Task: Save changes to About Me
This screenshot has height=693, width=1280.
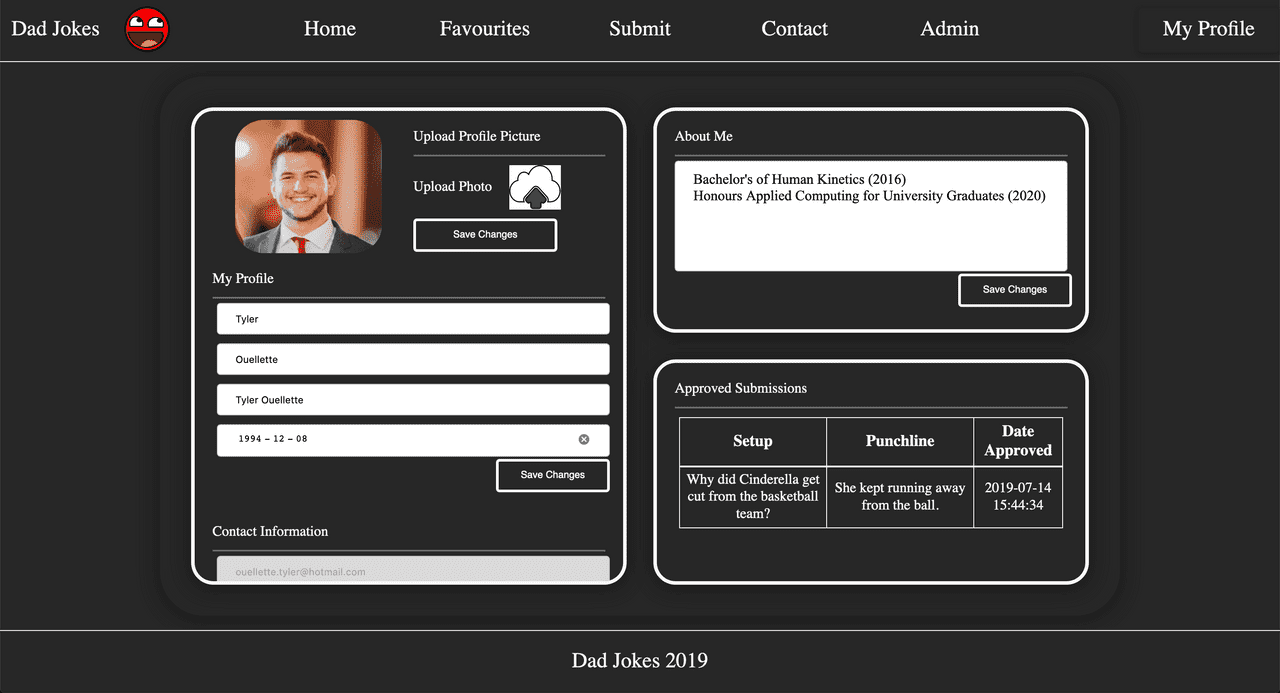Action: [x=1014, y=290]
